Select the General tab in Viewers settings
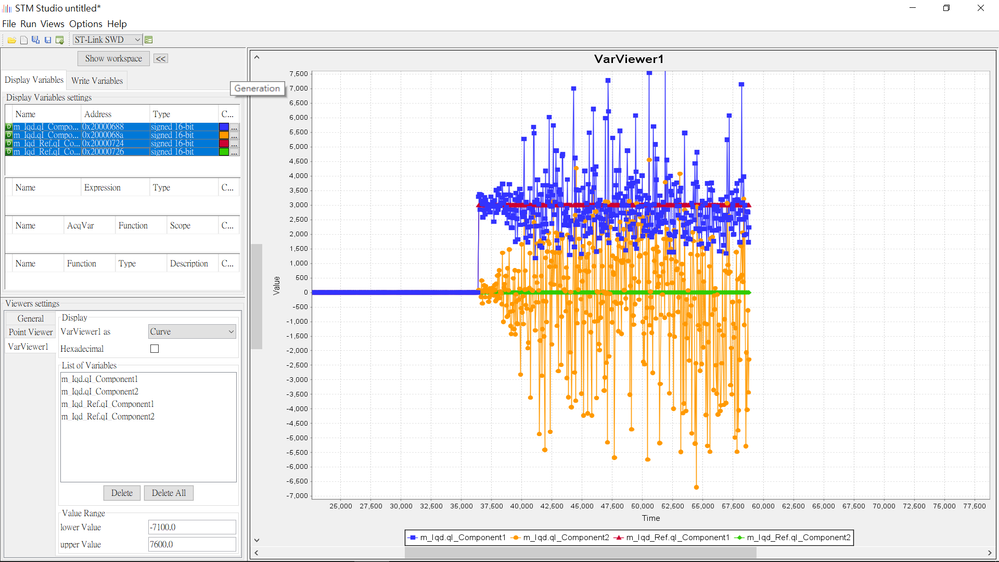Image resolution: width=999 pixels, height=562 pixels. (31, 319)
